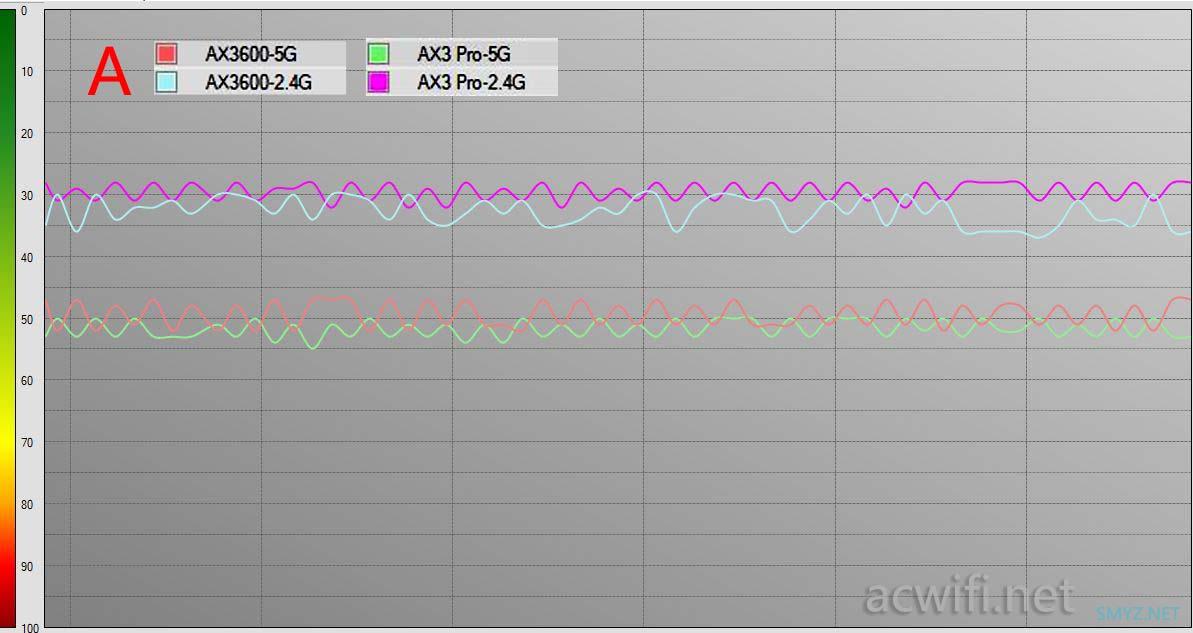Select the AX3600-5G legend label
This screenshot has width=1193, height=633.
pos(251,54)
